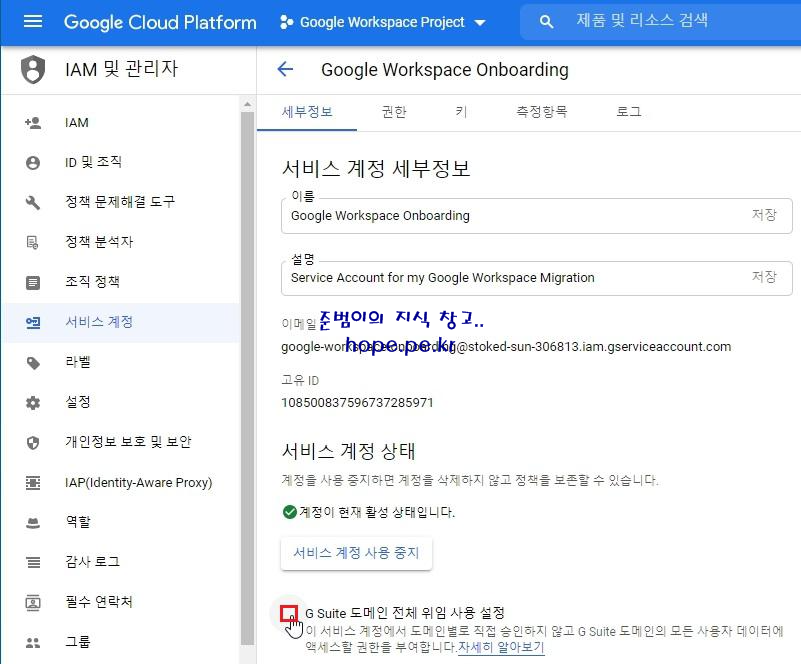Open IAP(Identity-Aware Proxy) sidebar item
This screenshot has width=801, height=664.
tap(122, 482)
